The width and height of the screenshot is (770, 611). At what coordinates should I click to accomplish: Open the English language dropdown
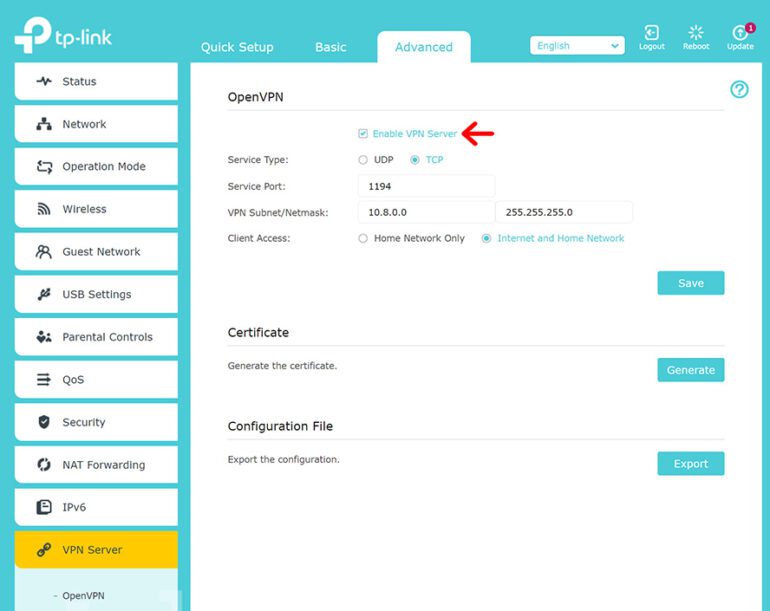577,46
